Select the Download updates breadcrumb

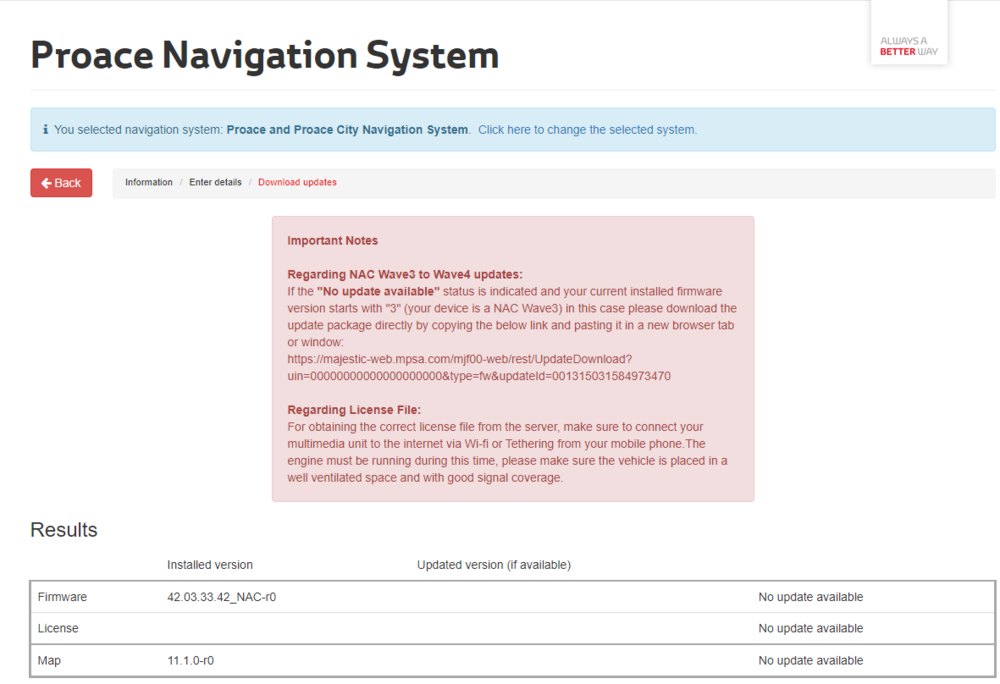297,182
